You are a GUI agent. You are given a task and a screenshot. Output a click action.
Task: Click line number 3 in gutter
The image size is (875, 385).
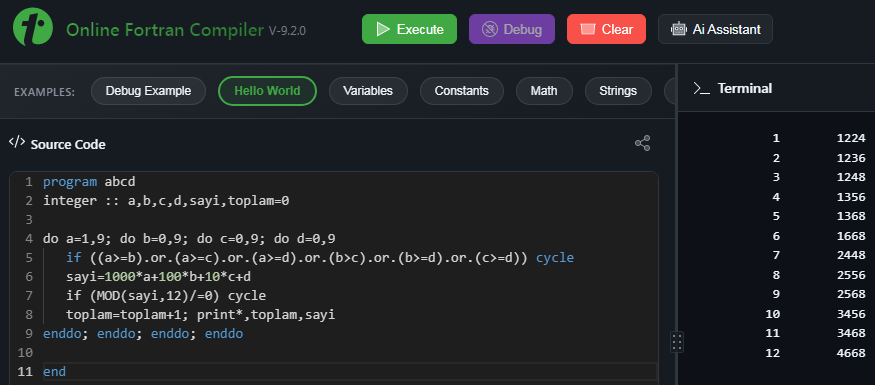point(29,220)
